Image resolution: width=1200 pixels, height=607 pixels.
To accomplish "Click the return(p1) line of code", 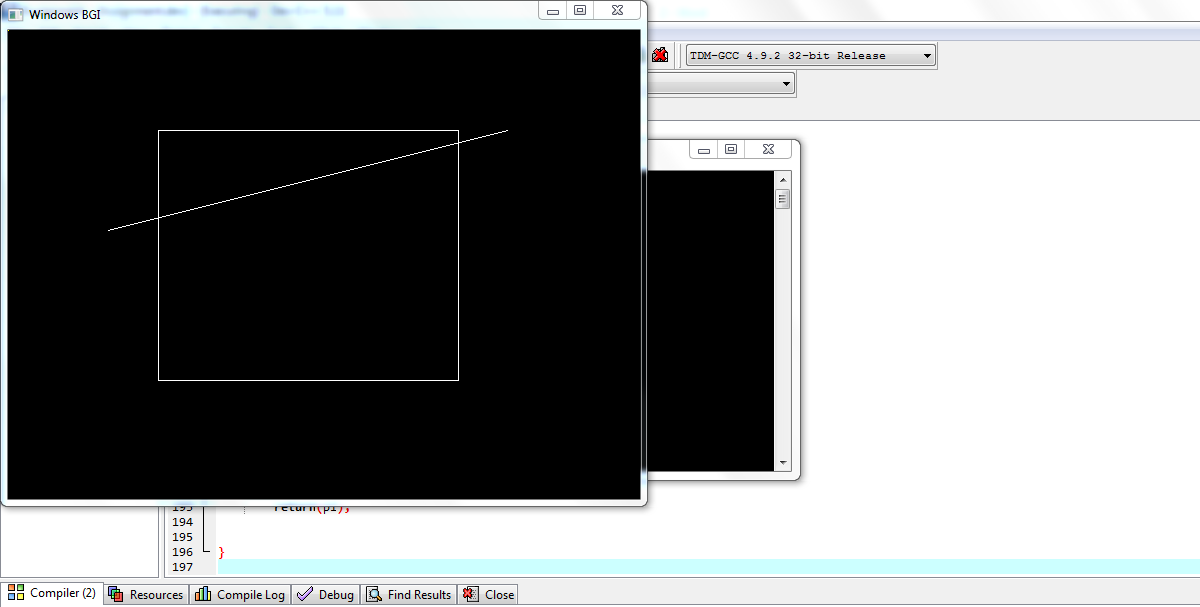I will (x=310, y=506).
